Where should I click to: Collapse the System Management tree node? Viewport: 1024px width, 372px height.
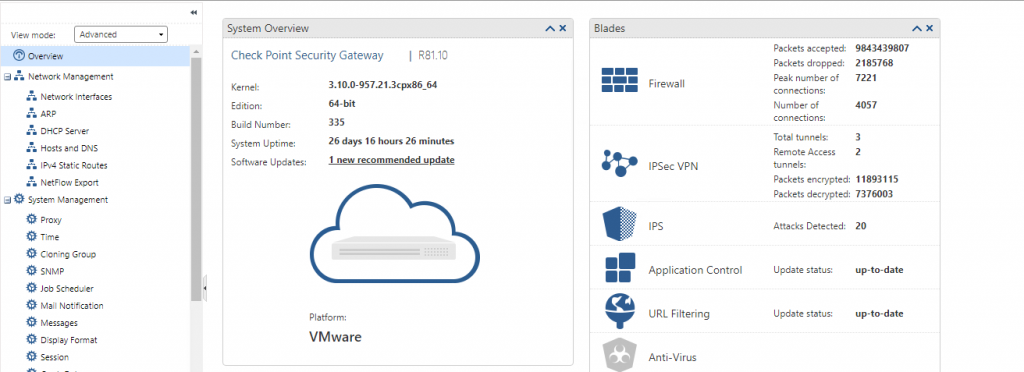pos(7,200)
